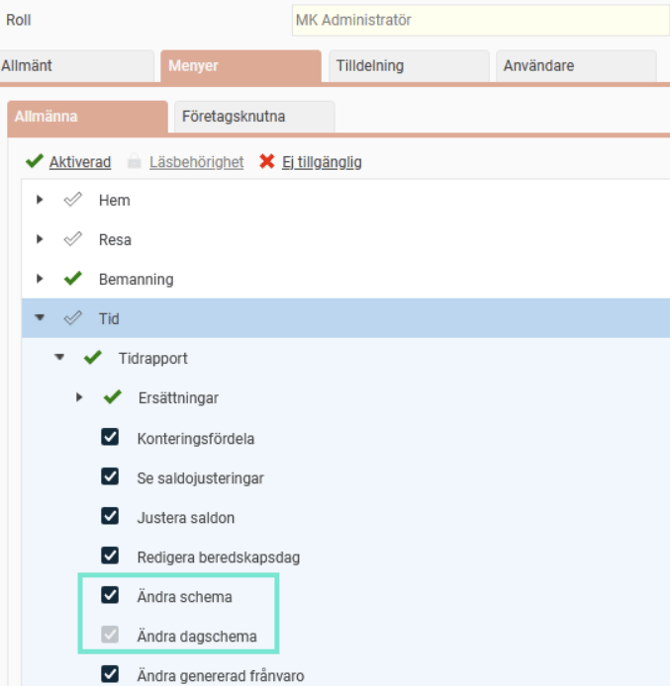670x686 pixels.
Task: Click the grey checkmark status icon beside Resa
Action: pyautogui.click(x=72, y=240)
